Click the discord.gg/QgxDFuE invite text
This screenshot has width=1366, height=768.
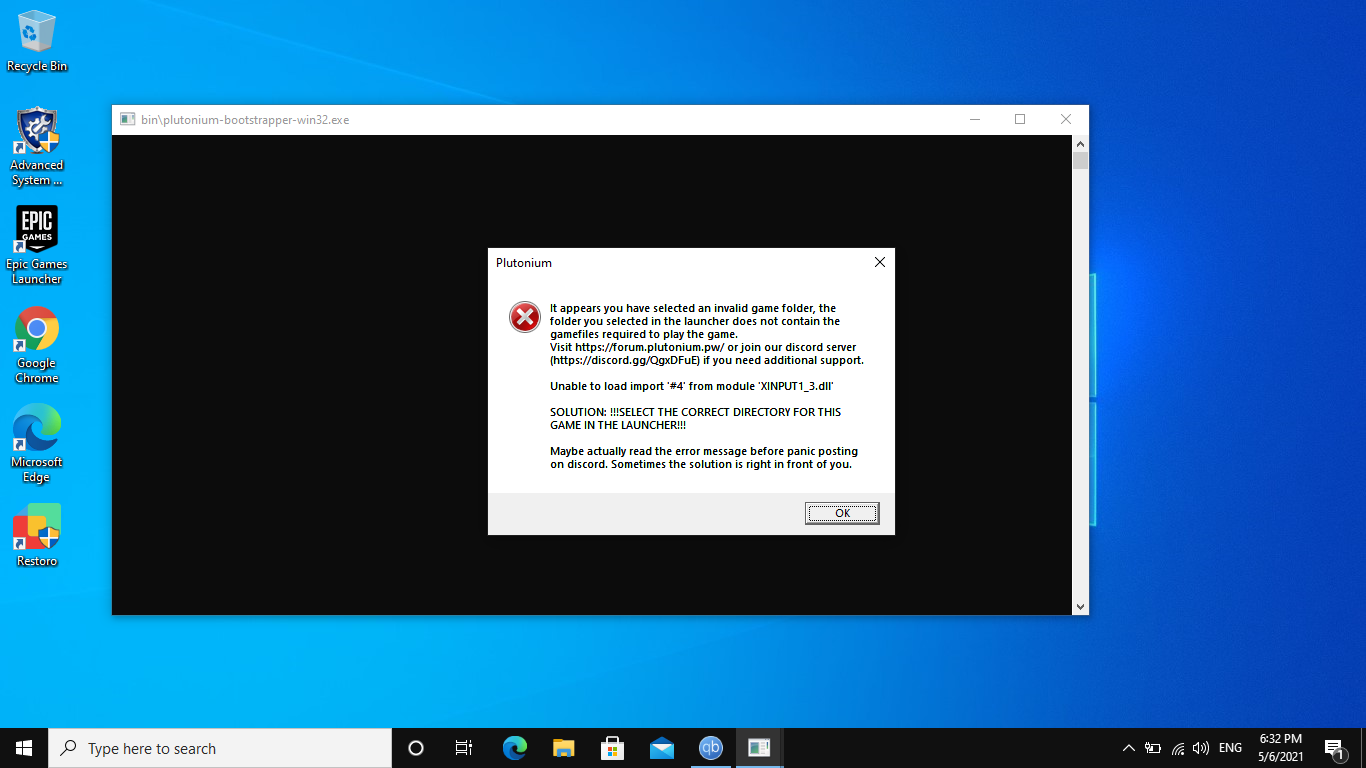pyautogui.click(x=625, y=360)
